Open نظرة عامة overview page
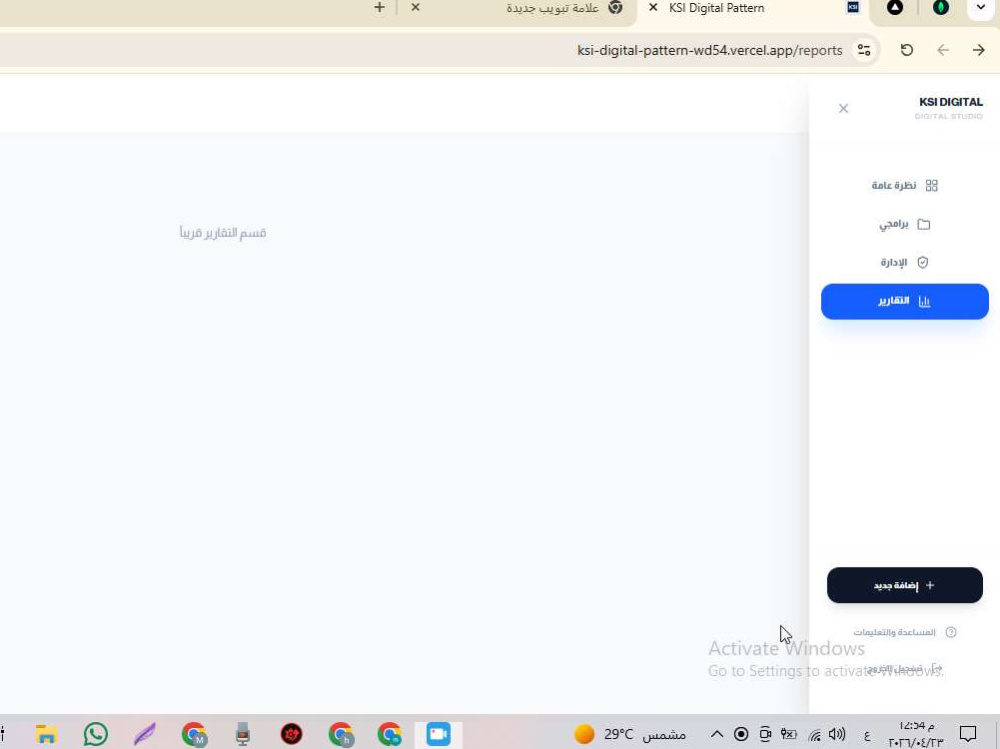Viewport: 1000px width, 749px height. pos(904,186)
